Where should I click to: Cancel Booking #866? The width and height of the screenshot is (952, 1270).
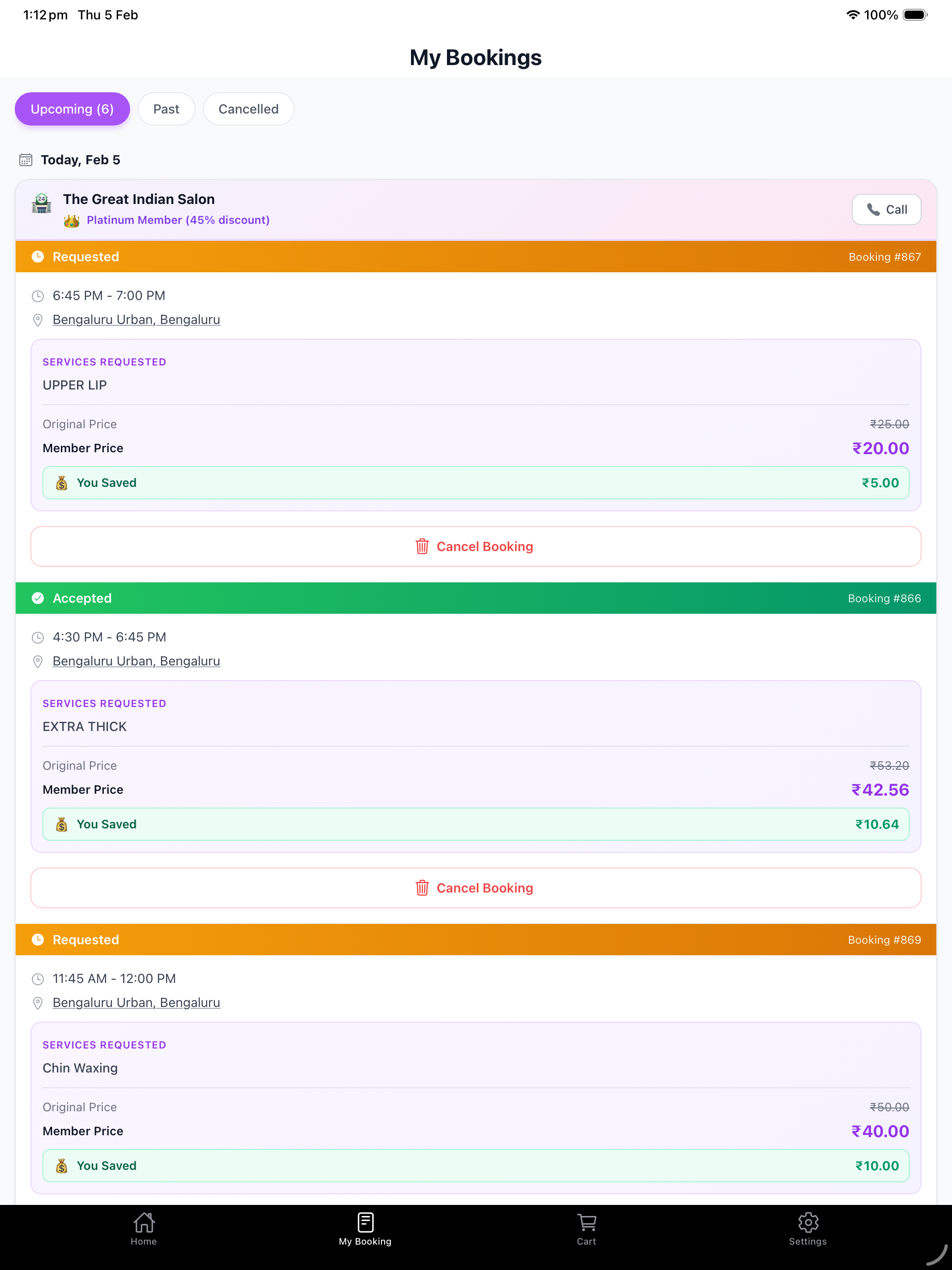[476, 888]
